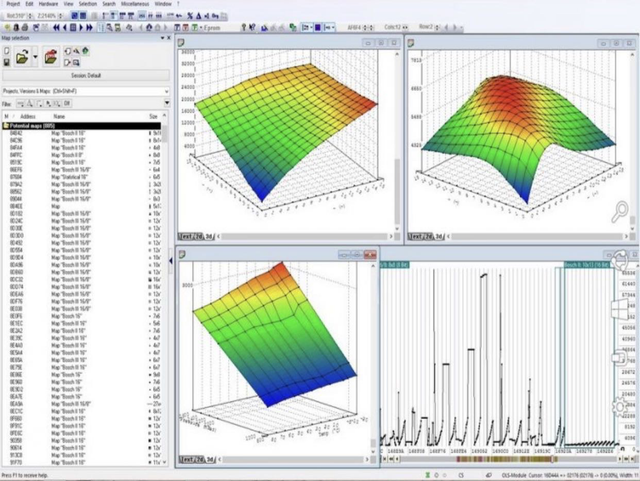The image size is (640, 481).
Task: Click the save disk icon in Map selection
Action: [7, 63]
